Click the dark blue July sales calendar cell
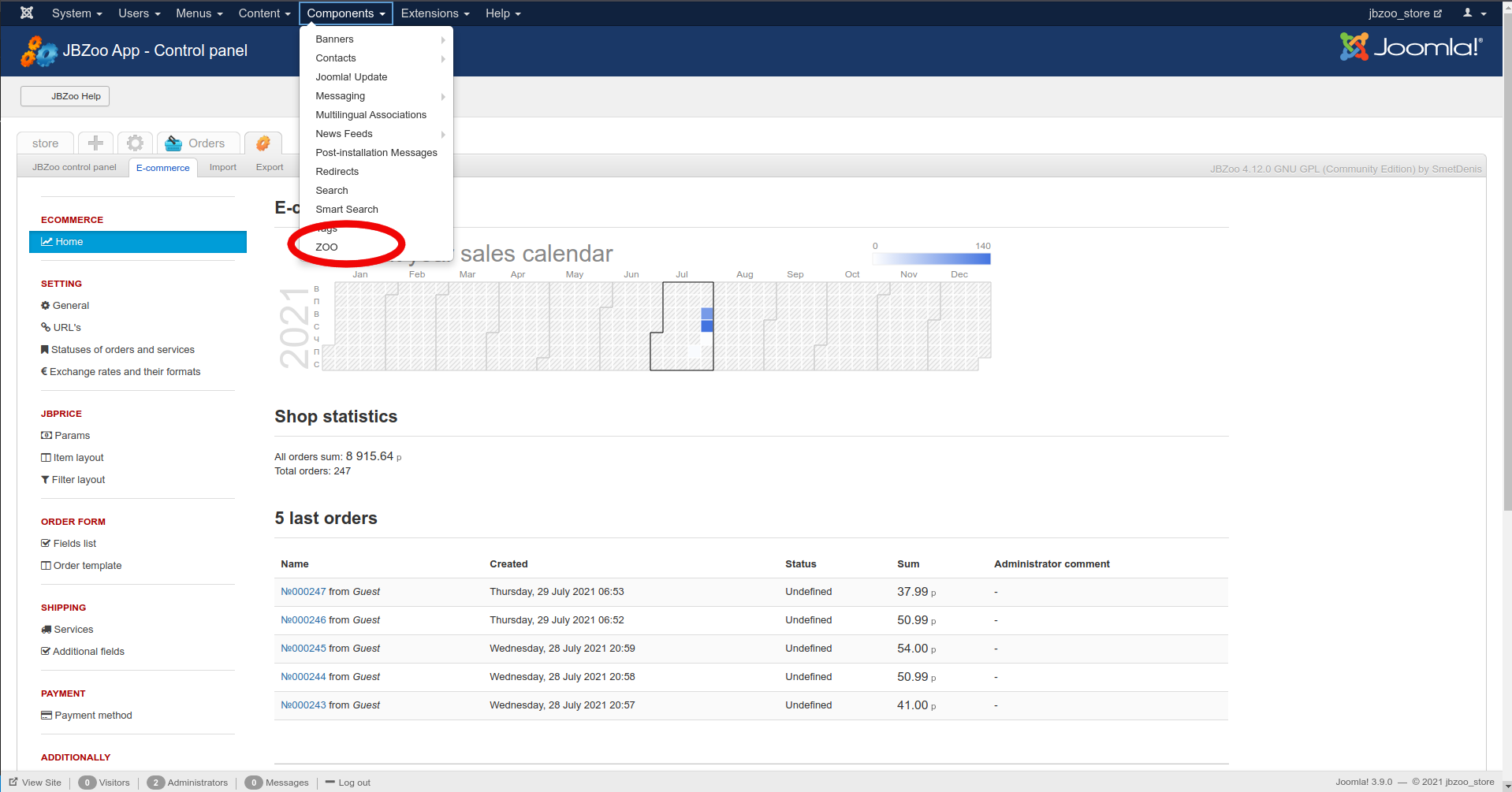 pos(707,326)
